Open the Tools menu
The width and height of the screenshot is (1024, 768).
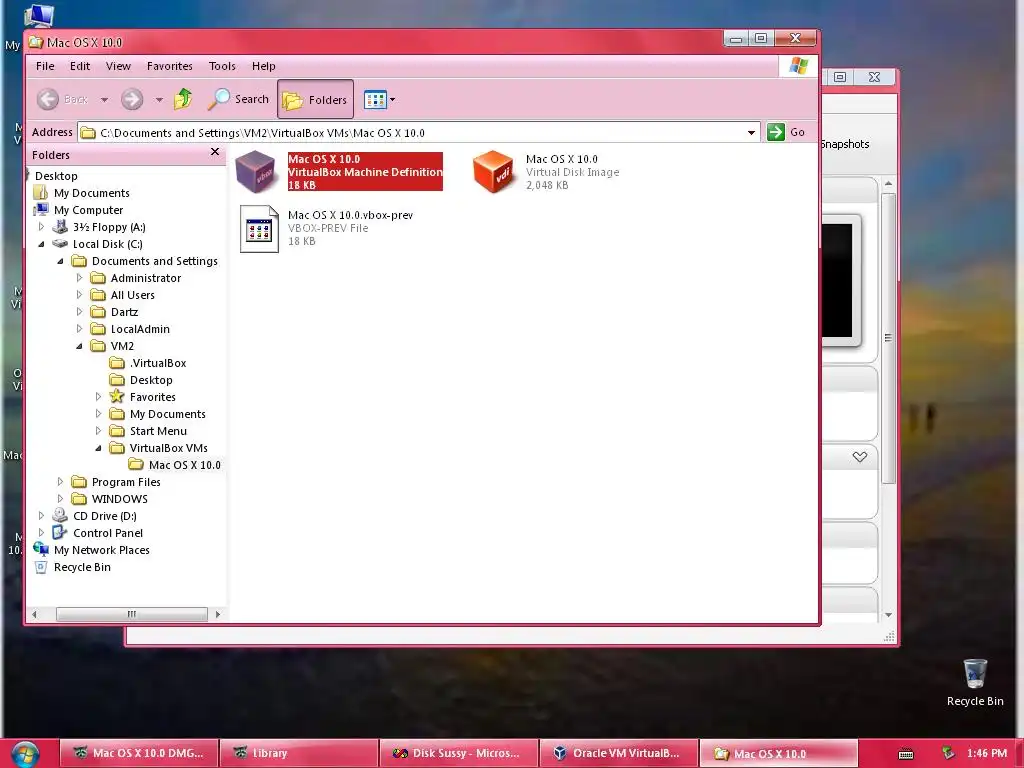222,66
